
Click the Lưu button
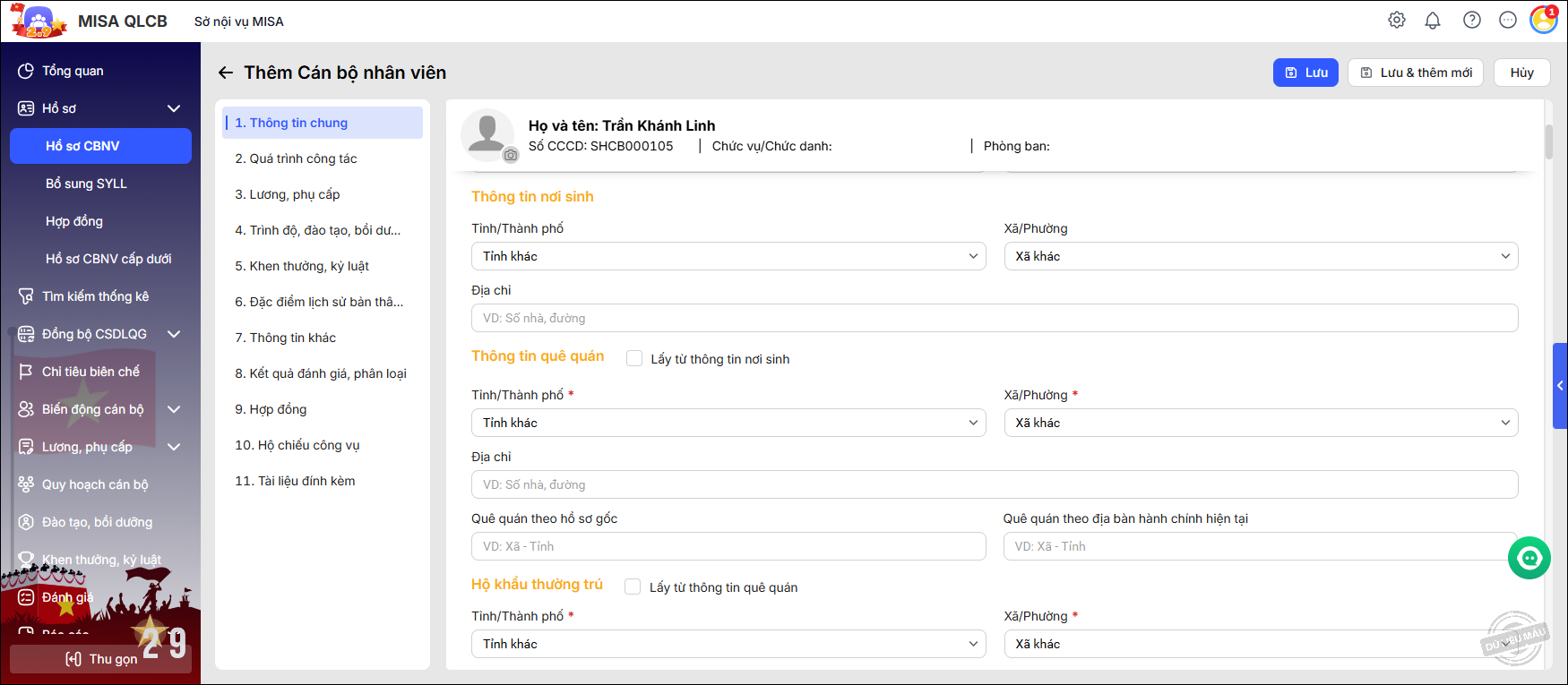(1305, 73)
